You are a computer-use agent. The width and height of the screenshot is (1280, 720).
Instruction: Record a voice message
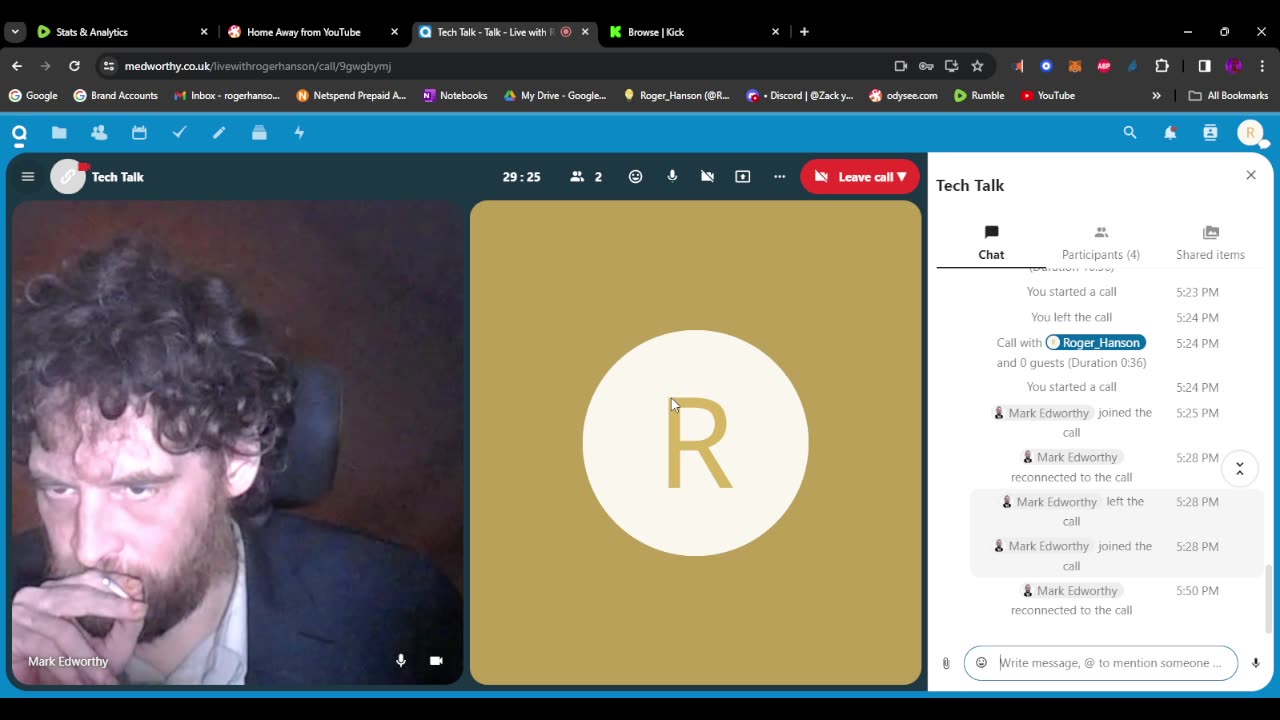click(x=1256, y=663)
